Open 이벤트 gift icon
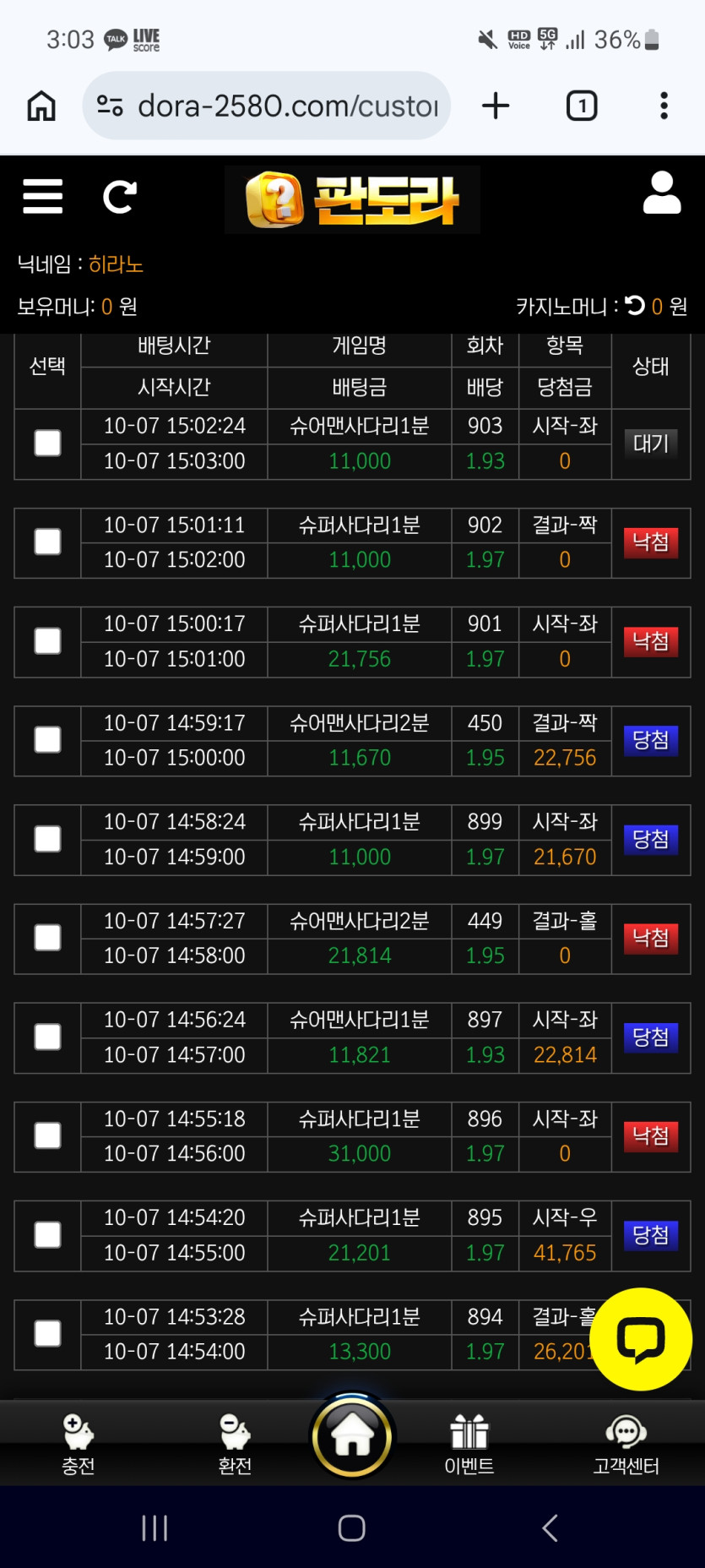 pyautogui.click(x=469, y=1445)
